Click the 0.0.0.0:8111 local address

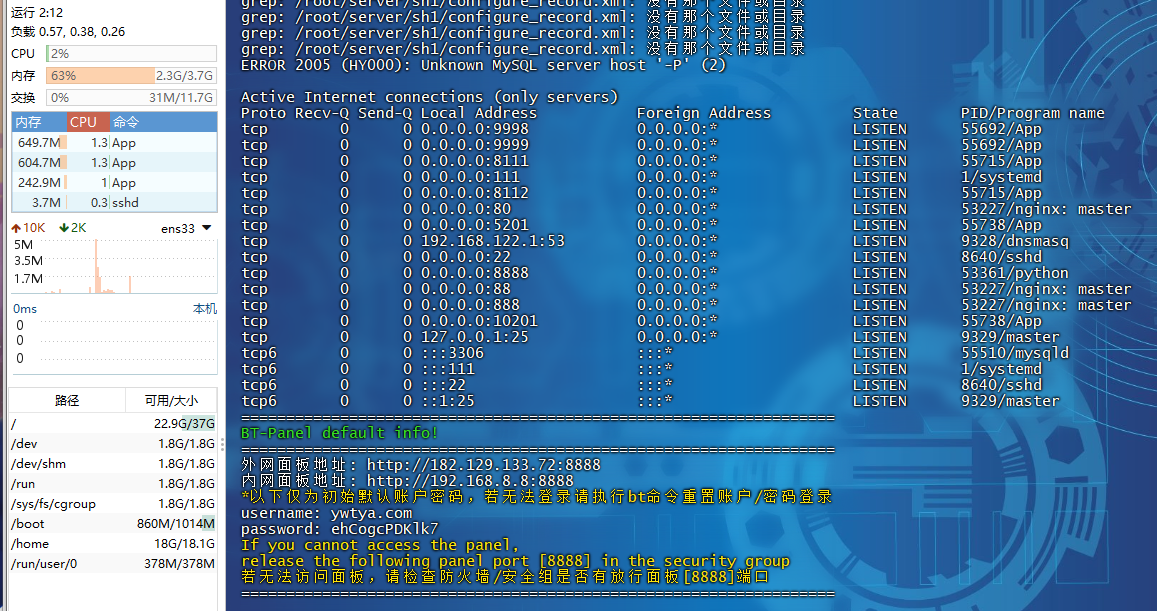pos(474,161)
